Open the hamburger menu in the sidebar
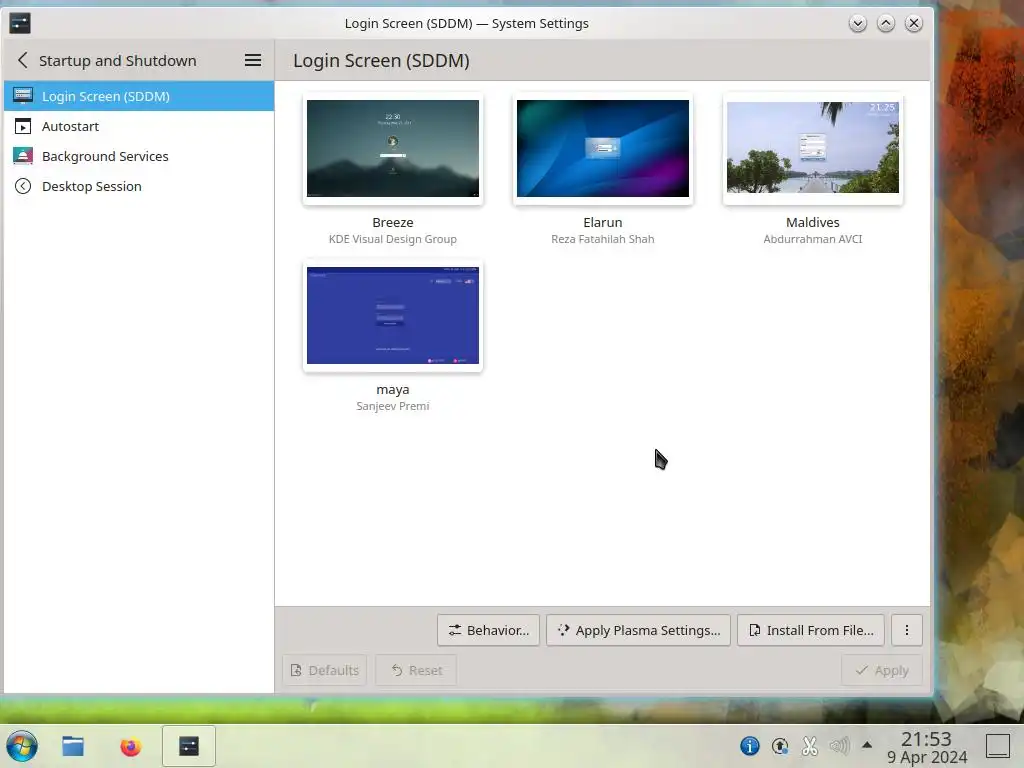The image size is (1024, 768). tap(253, 61)
